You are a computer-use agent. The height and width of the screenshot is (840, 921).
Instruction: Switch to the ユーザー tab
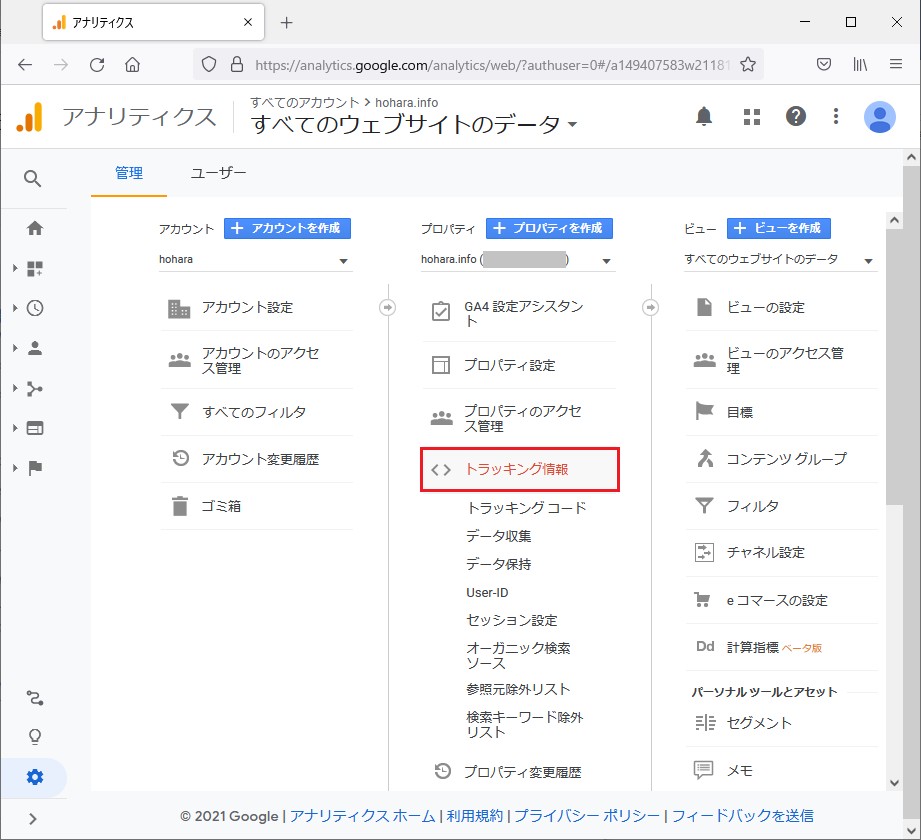218,173
